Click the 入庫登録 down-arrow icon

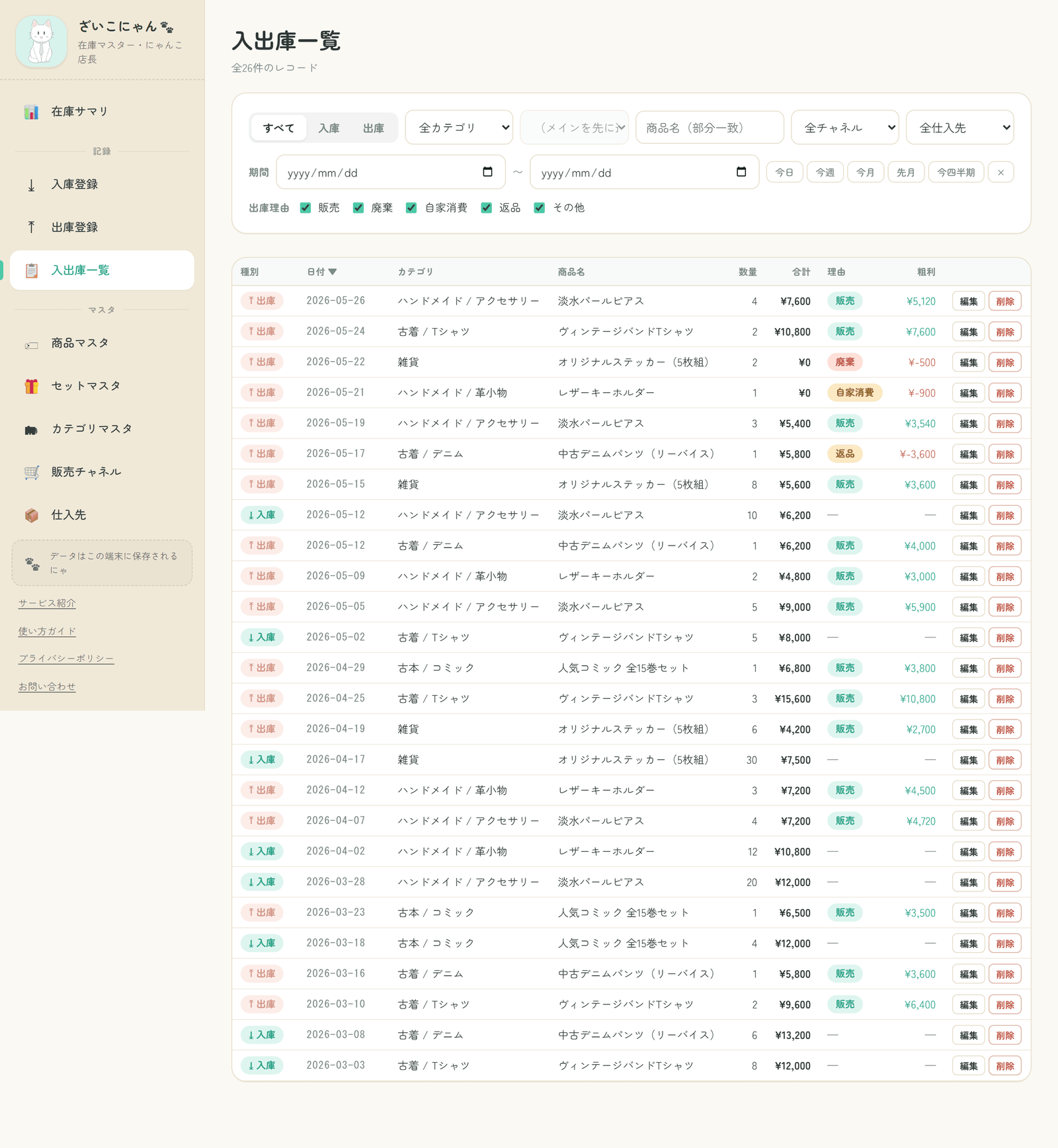pyautogui.click(x=31, y=184)
